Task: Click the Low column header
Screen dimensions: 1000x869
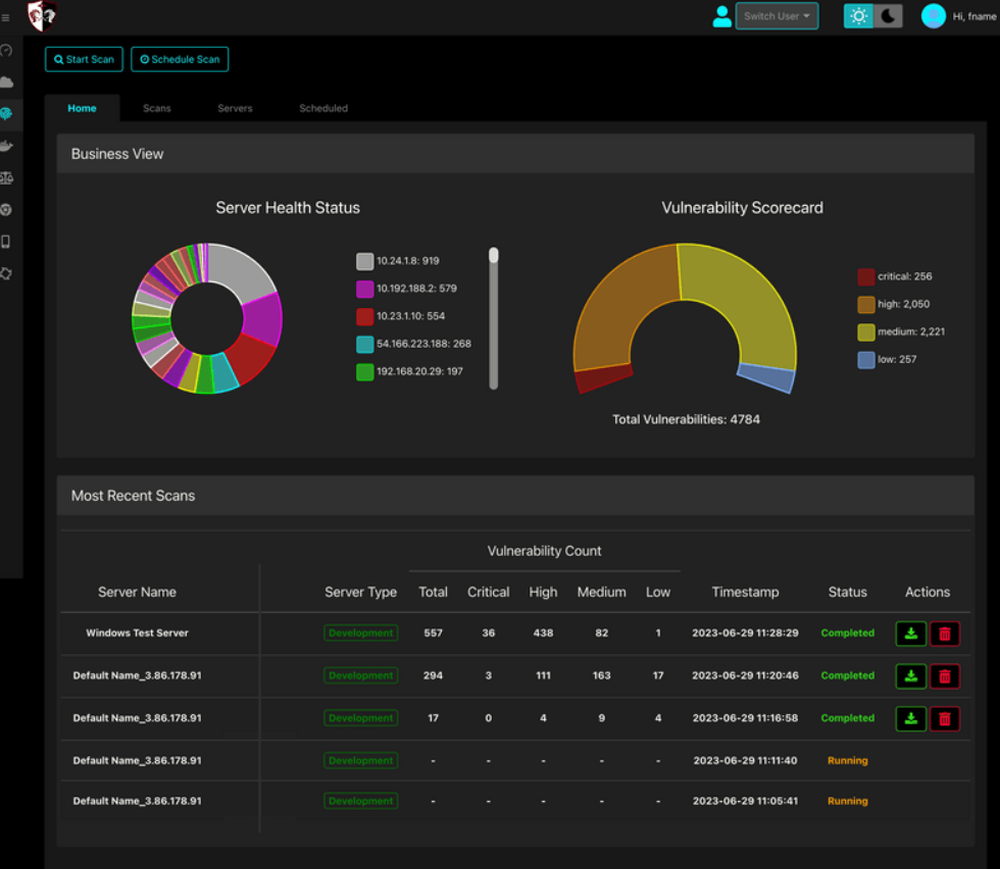Action: coord(658,592)
